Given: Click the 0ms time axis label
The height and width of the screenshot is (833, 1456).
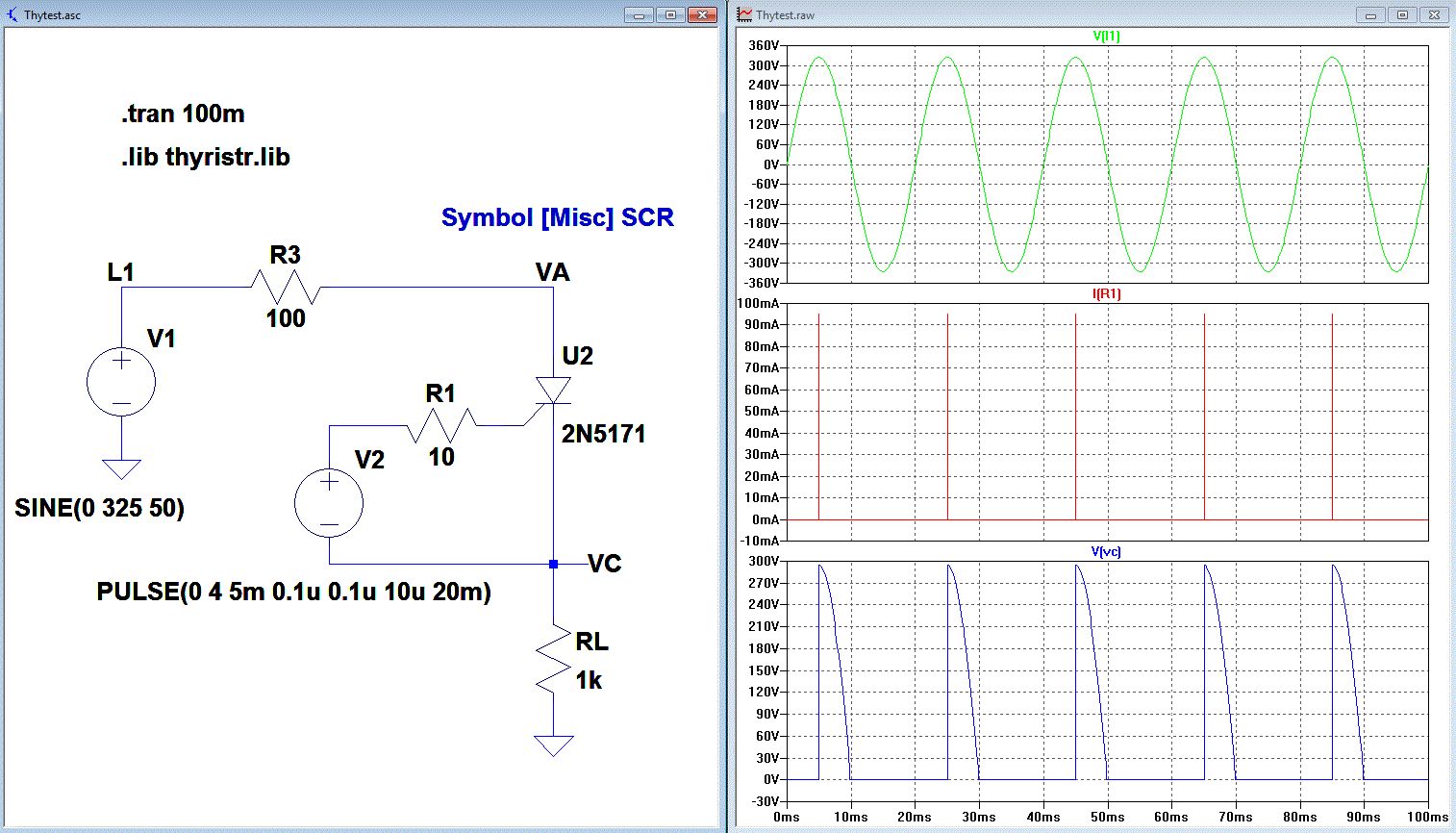Looking at the screenshot, I should (x=787, y=817).
